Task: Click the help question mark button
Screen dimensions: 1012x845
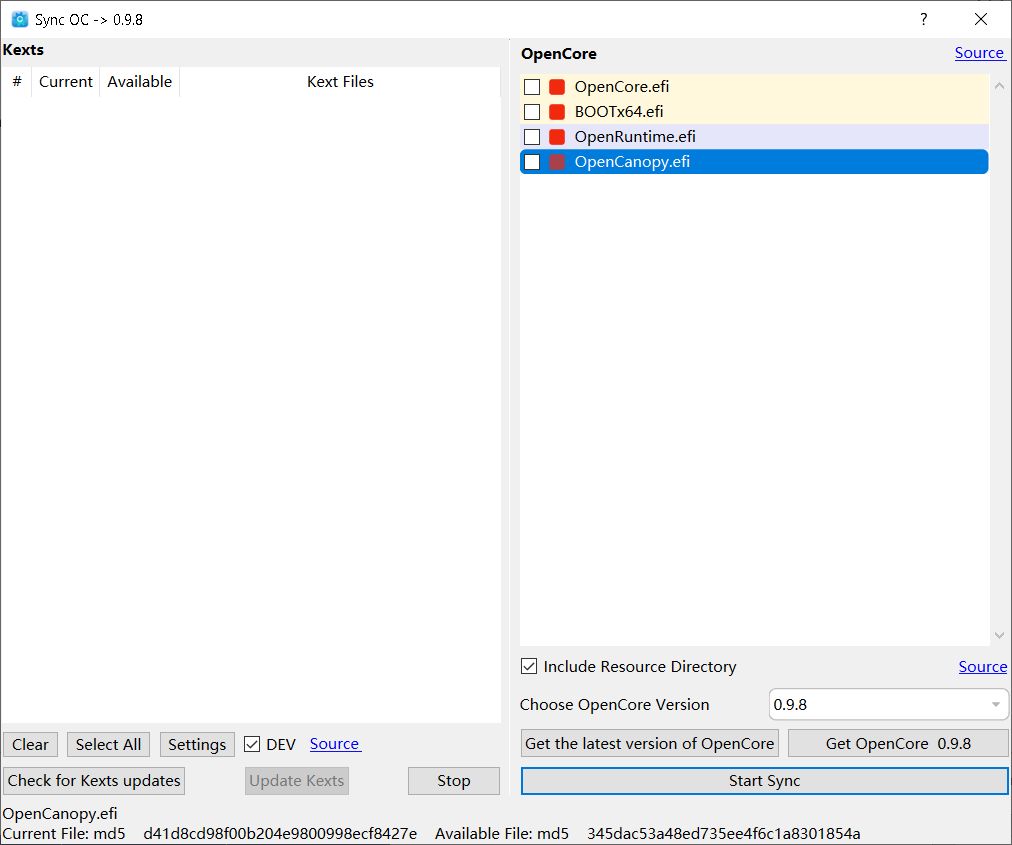Action: coord(924,19)
